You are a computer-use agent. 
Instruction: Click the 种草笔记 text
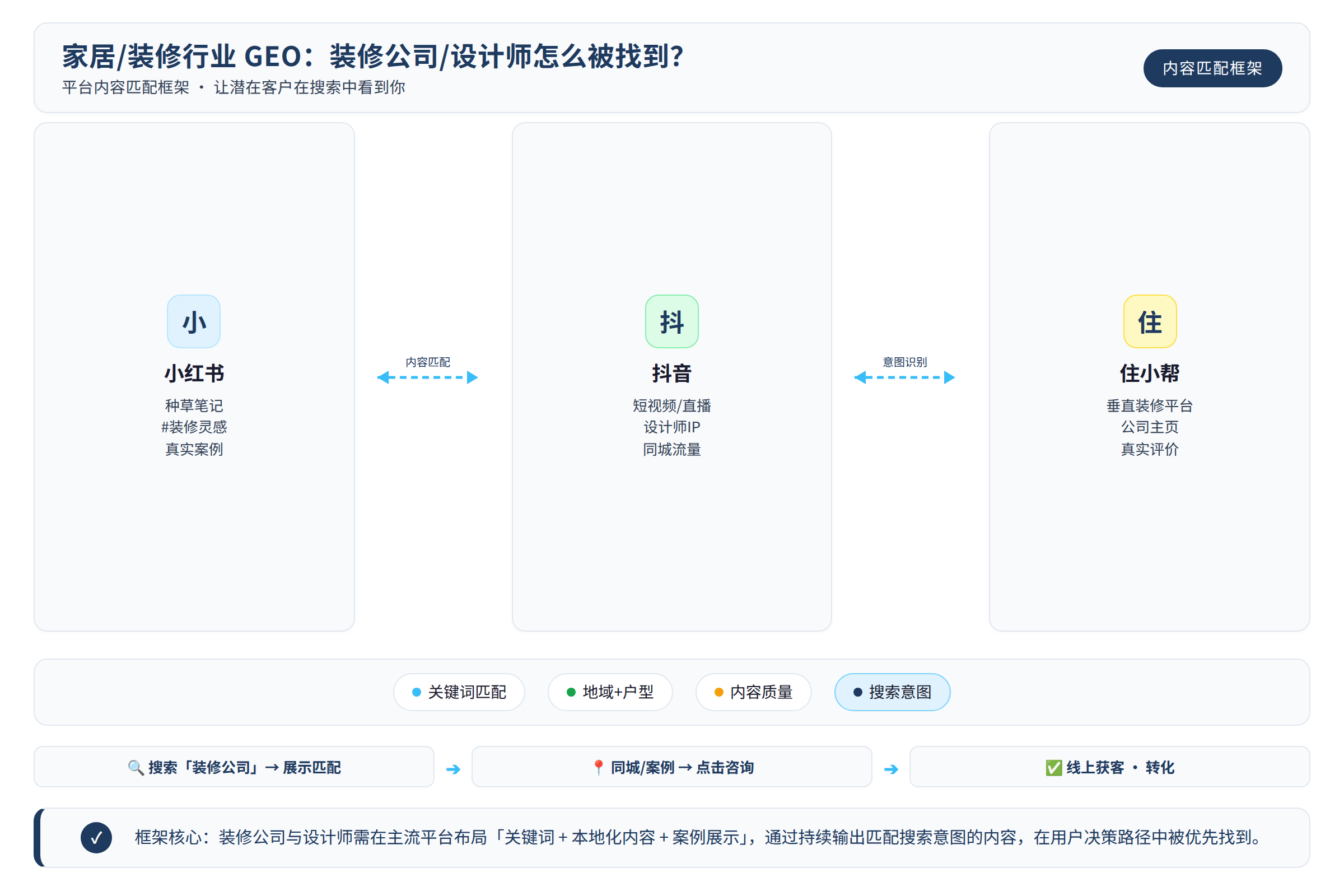(x=194, y=405)
